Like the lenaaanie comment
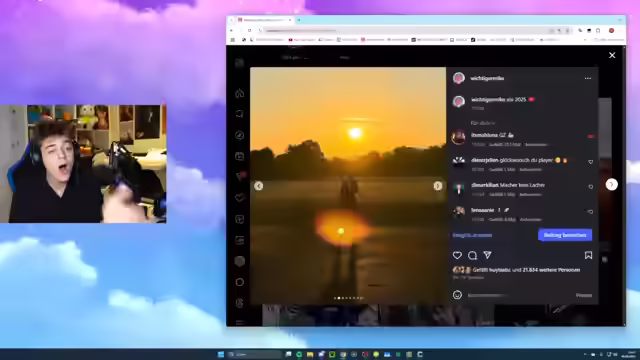The height and width of the screenshot is (360, 640). tap(590, 211)
